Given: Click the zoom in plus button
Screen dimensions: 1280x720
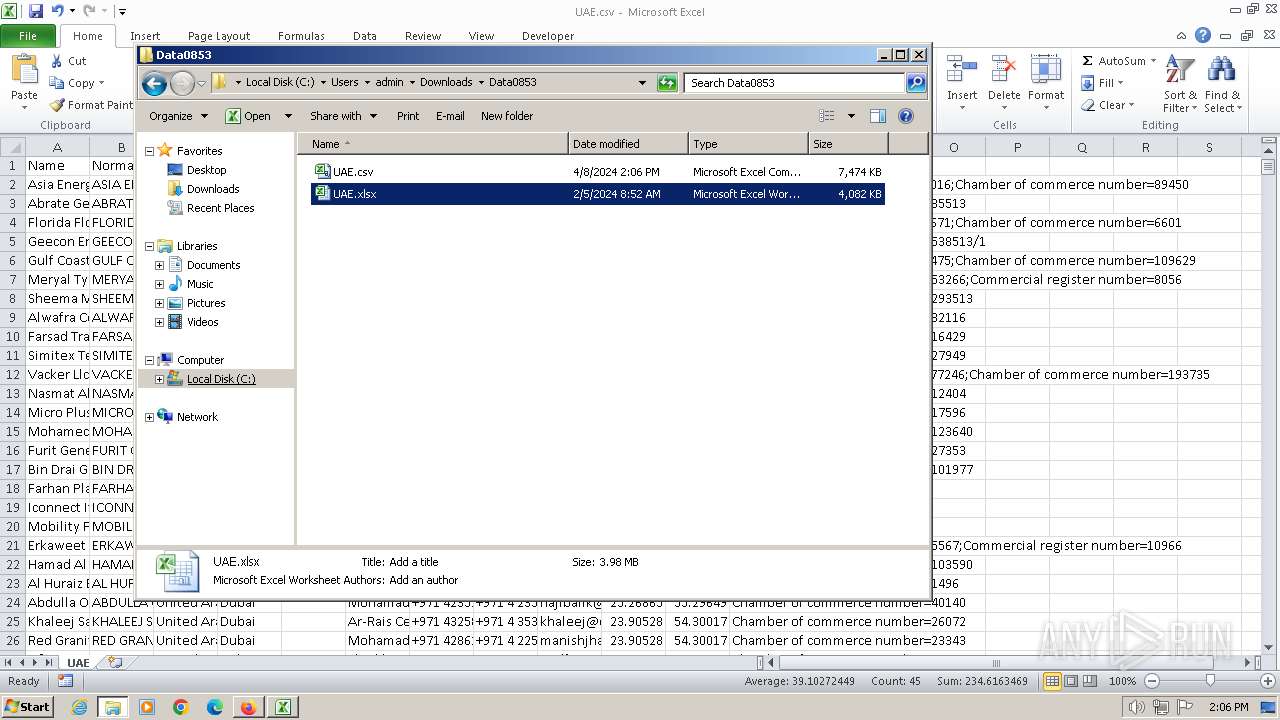Looking at the screenshot, I should pos(1268,681).
